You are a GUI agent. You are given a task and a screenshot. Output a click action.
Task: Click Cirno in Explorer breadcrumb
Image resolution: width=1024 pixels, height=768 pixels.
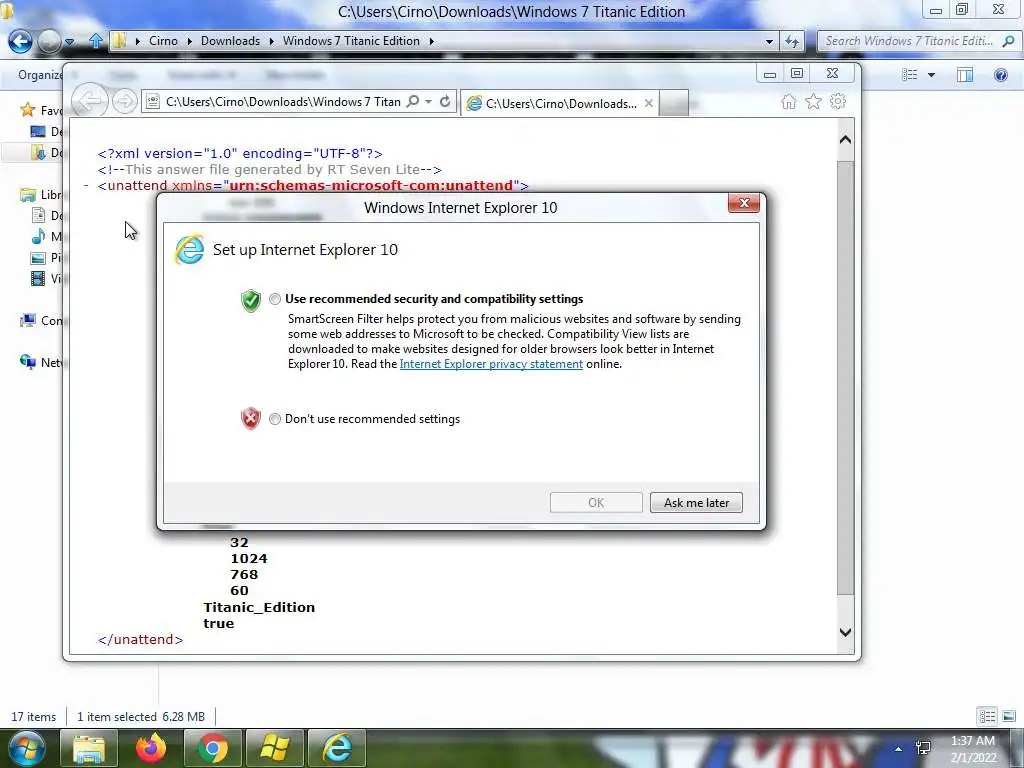coord(163,41)
